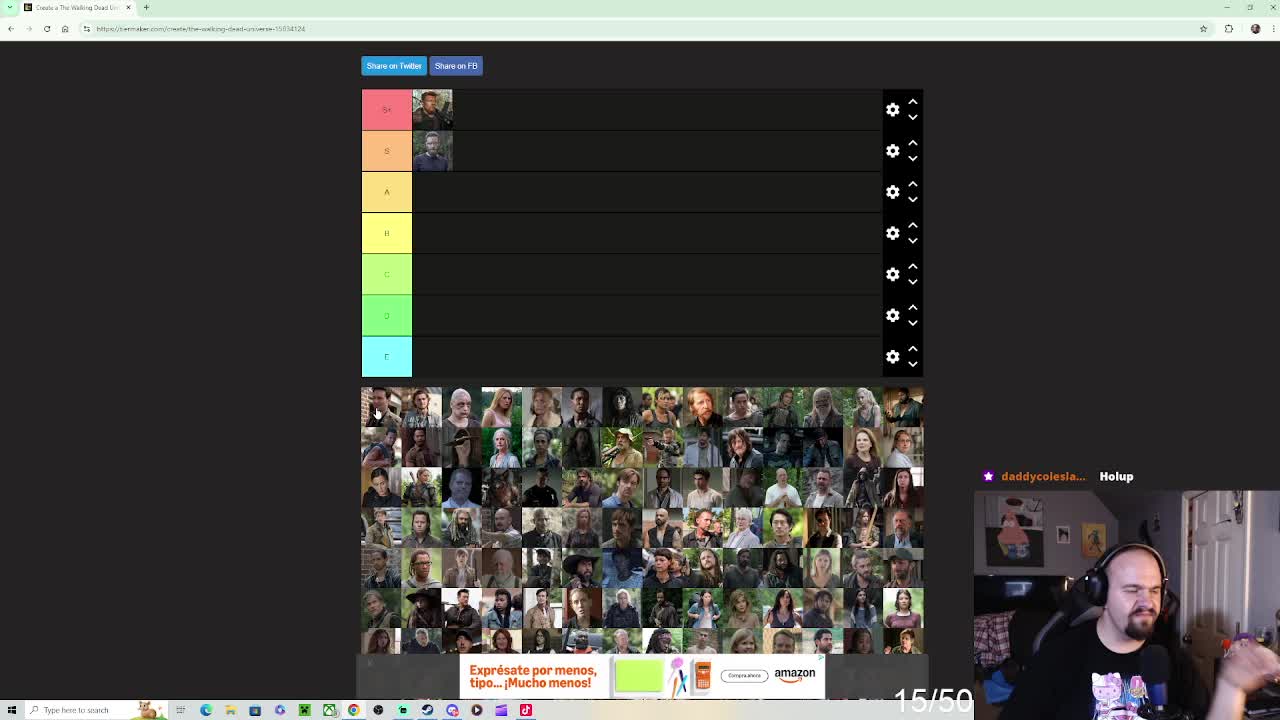Move the A tier row up
1280x720 pixels.
pos(912,184)
